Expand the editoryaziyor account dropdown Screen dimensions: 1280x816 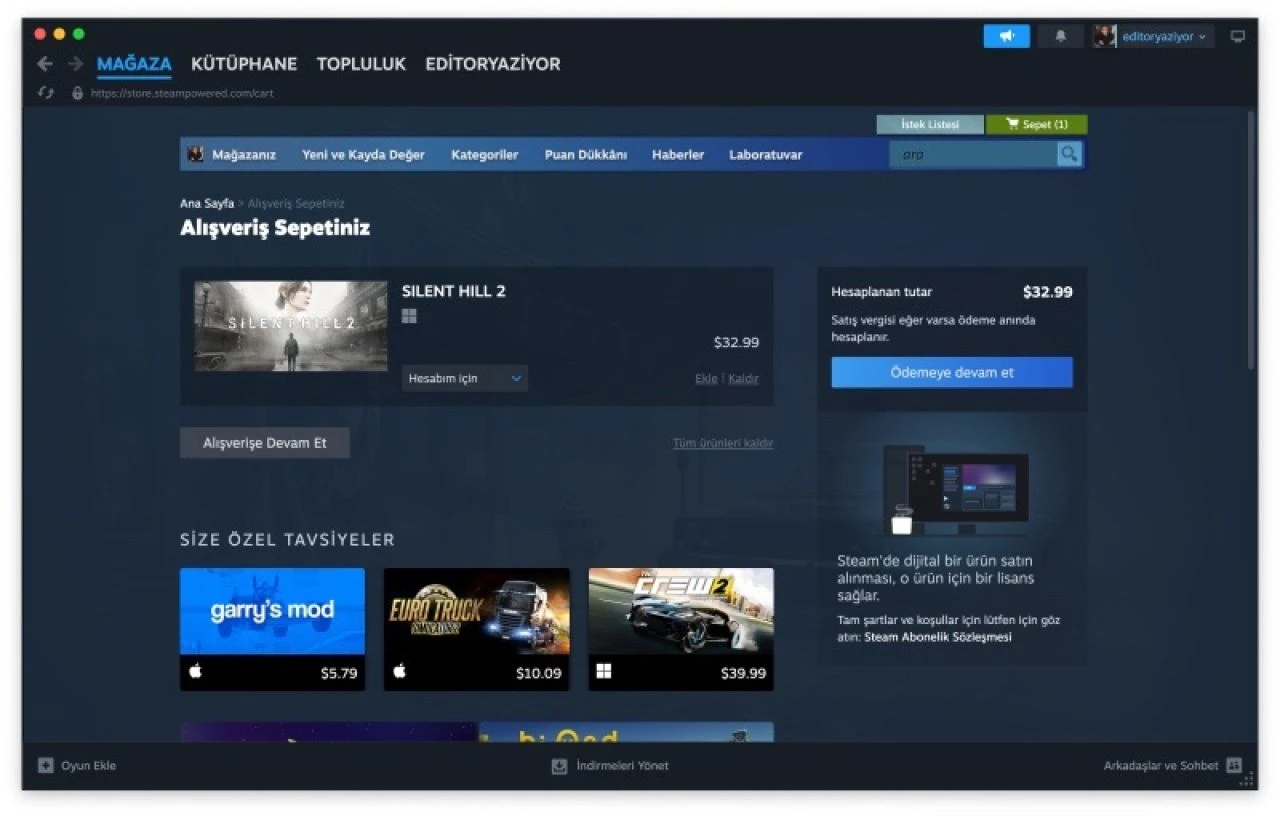[1203, 36]
